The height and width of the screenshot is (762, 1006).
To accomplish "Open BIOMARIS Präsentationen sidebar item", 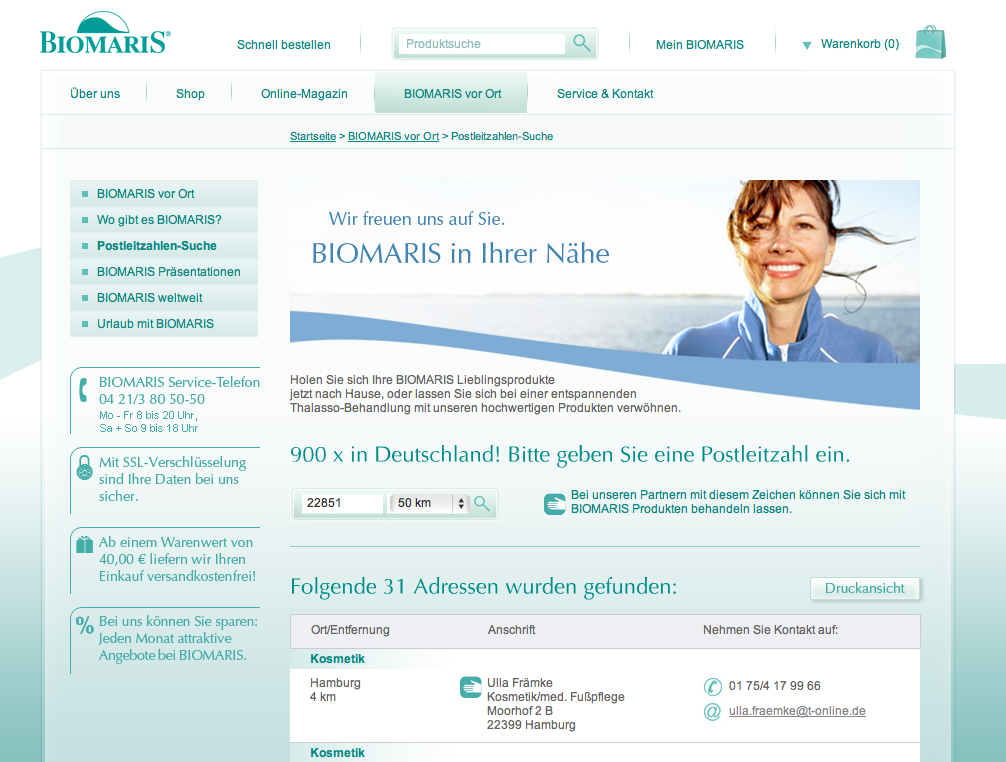I will (x=164, y=272).
